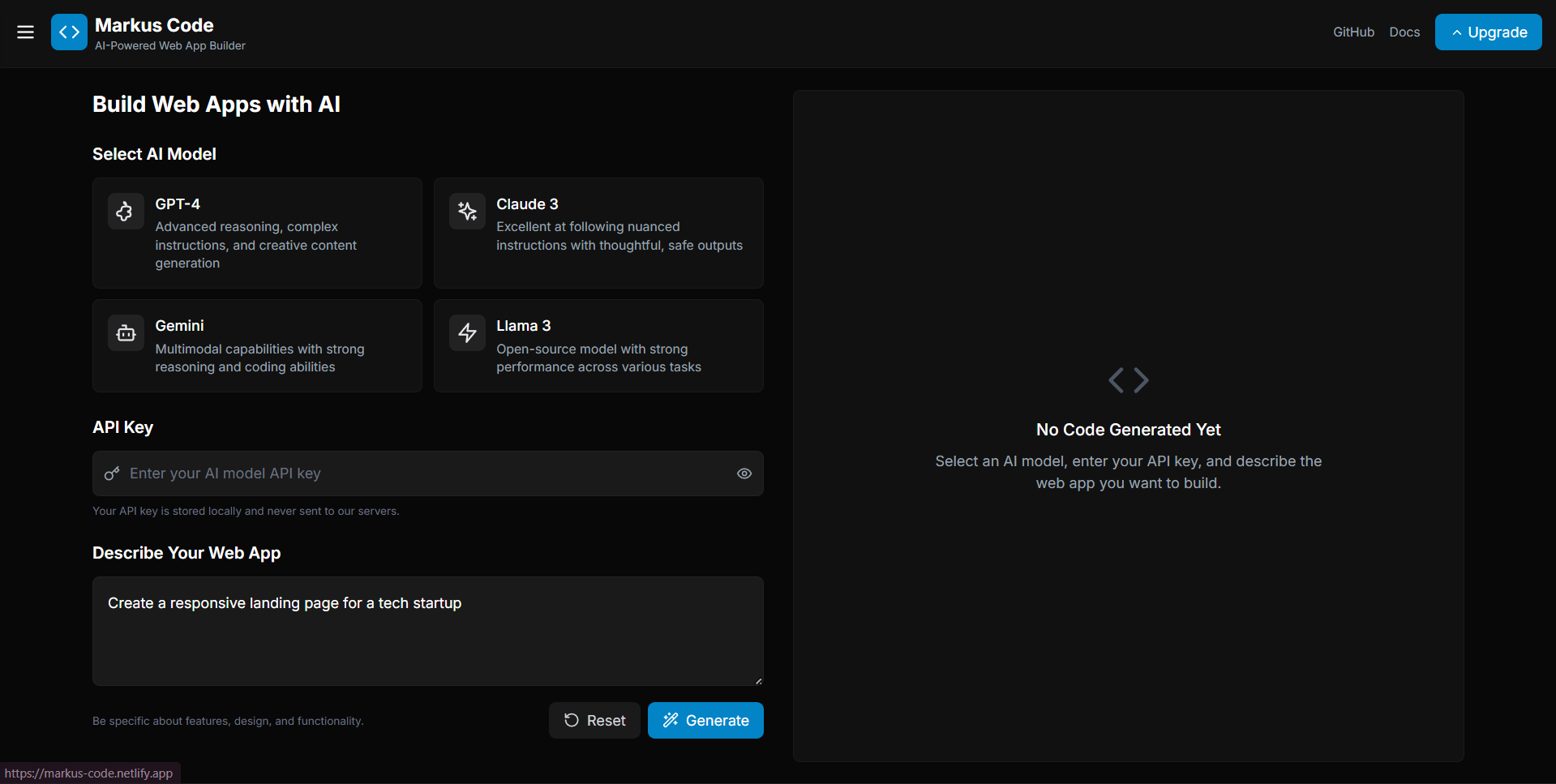Click the Claude 3 sparkles icon
The width and height of the screenshot is (1556, 784).
[467, 212]
